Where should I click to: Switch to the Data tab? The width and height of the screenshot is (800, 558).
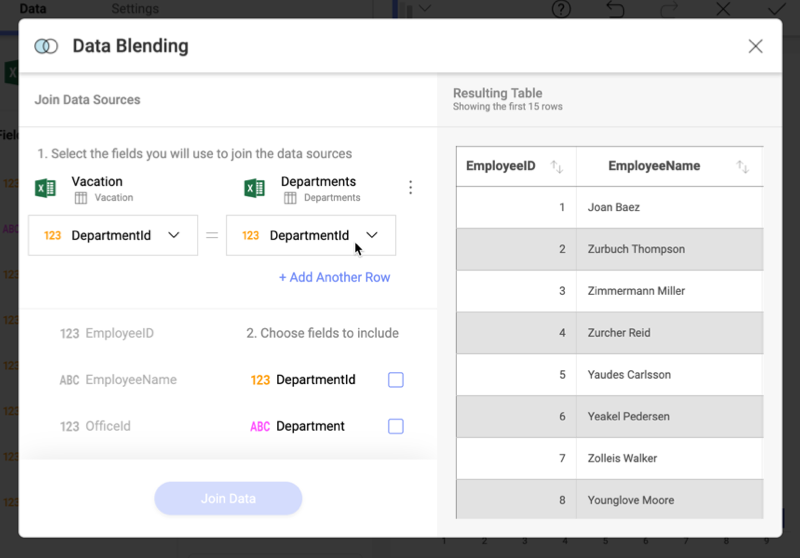32,8
